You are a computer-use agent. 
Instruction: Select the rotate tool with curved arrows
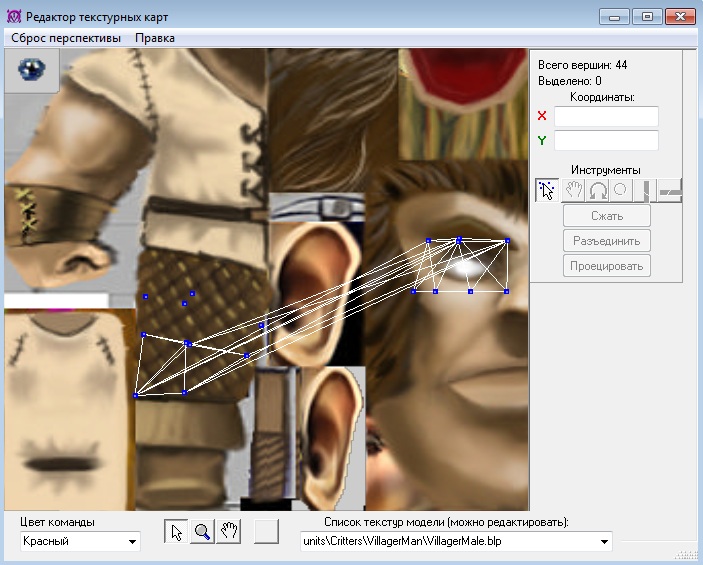pos(598,190)
